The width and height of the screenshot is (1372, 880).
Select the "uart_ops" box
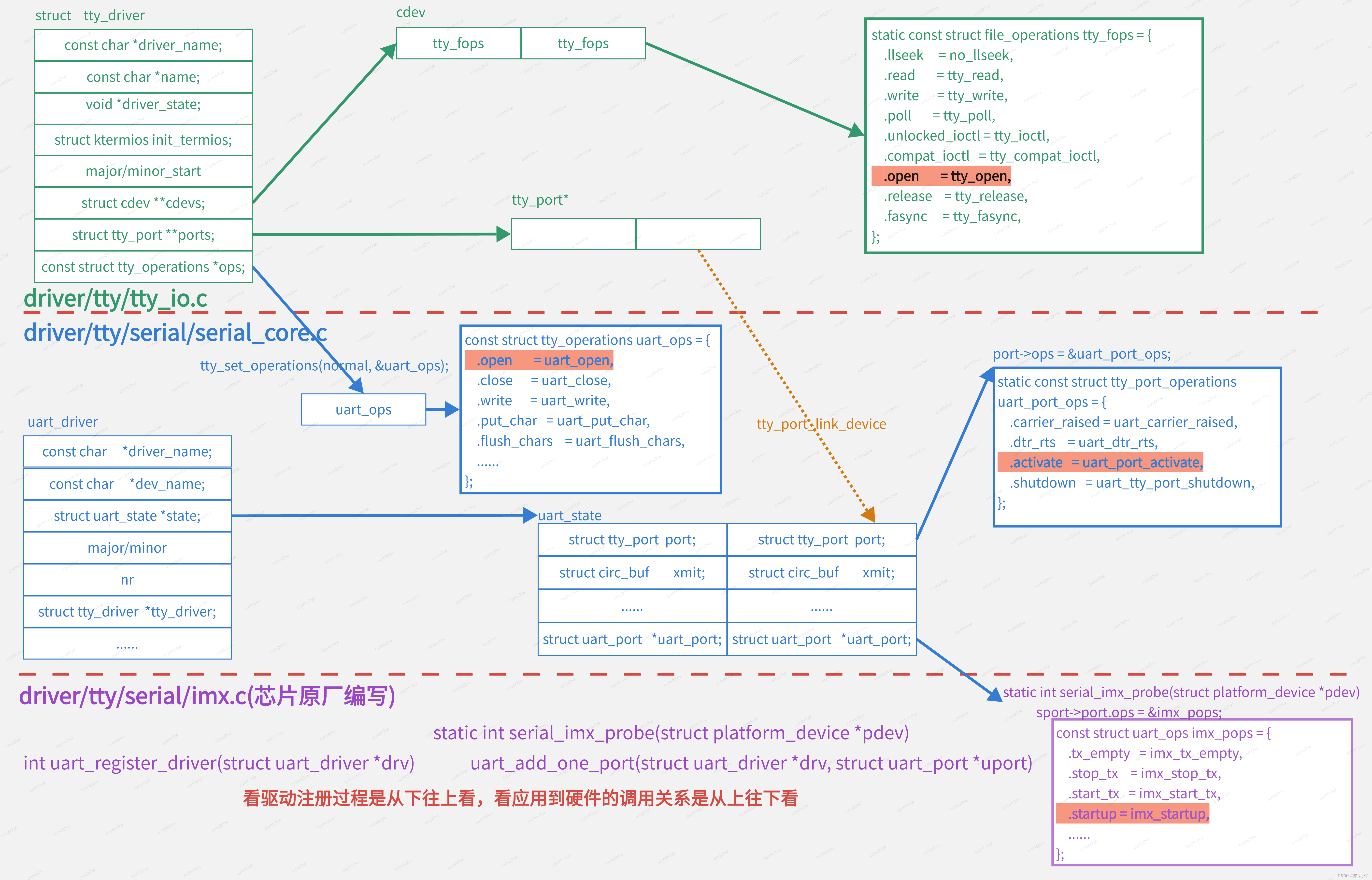(364, 409)
